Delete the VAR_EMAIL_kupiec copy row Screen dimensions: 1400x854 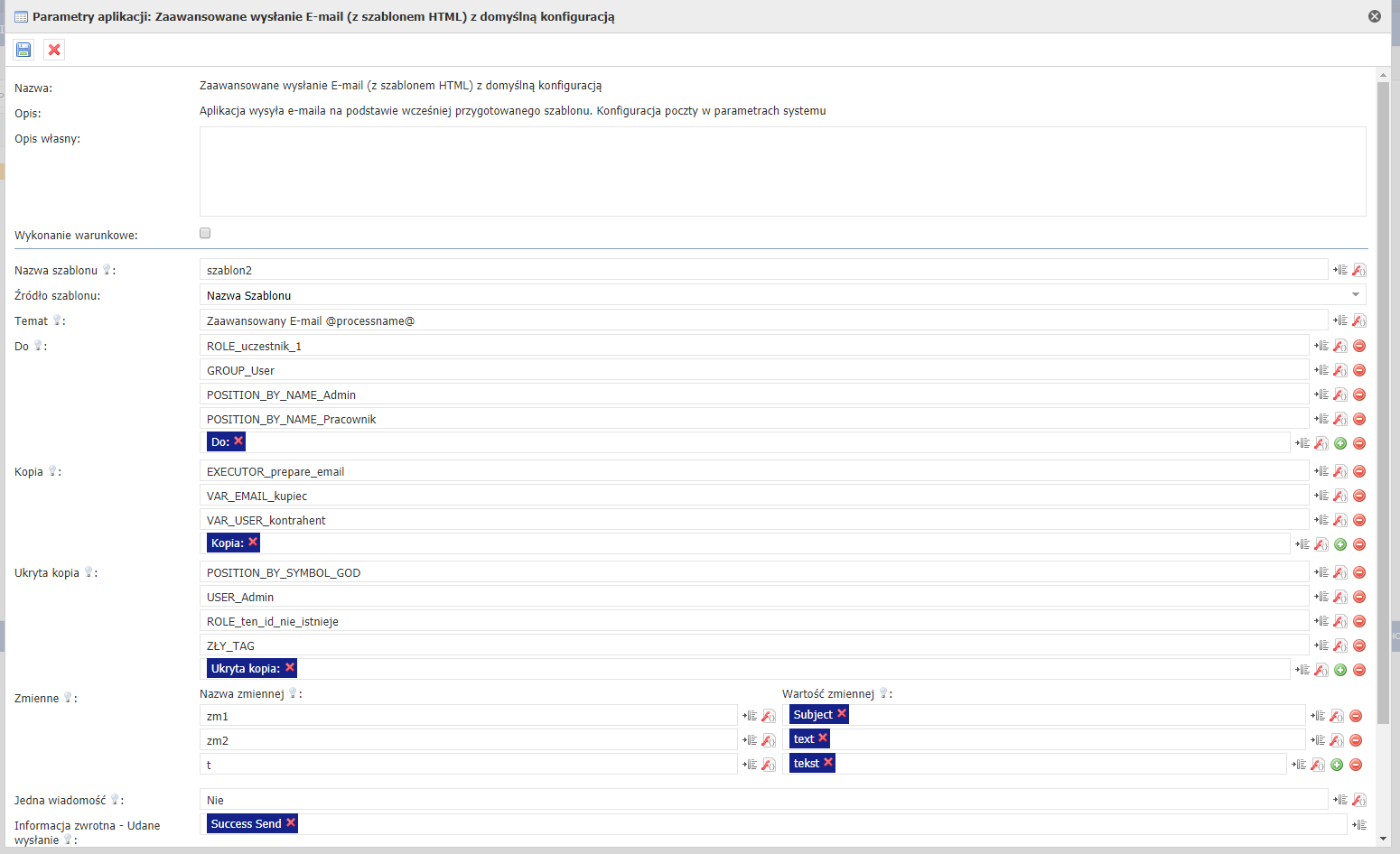1358,496
